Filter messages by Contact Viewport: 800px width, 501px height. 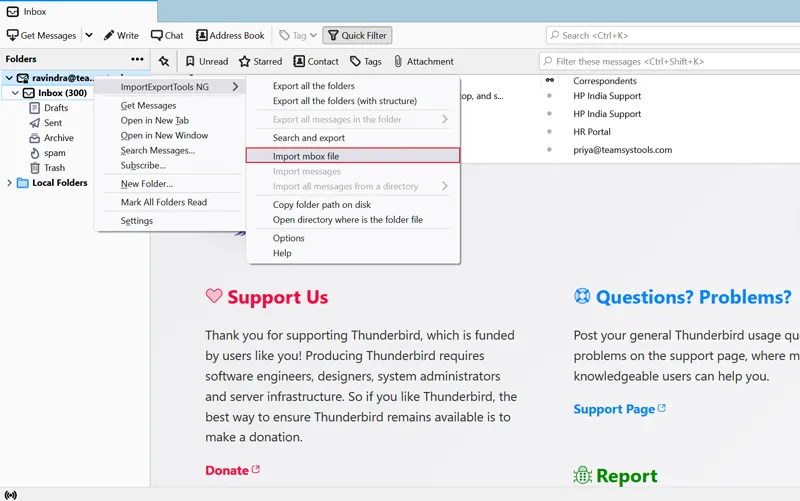tap(316, 61)
